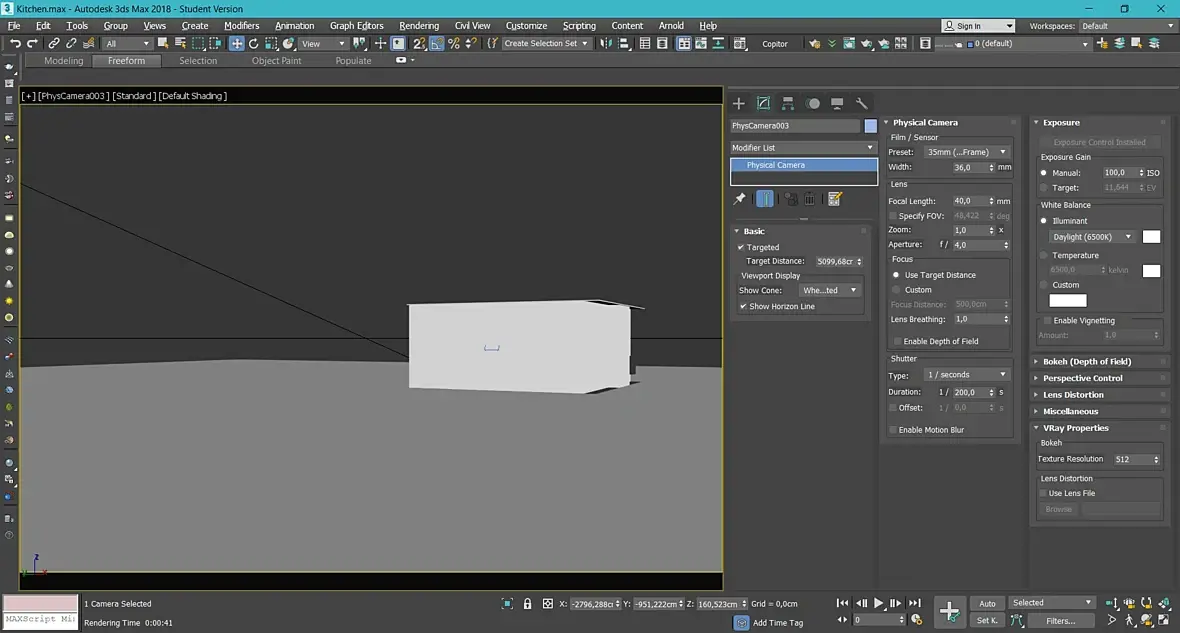Click the Auto key button

pyautogui.click(x=987, y=603)
